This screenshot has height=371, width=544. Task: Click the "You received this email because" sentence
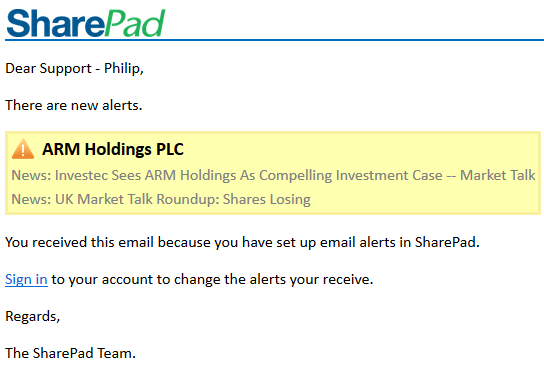tap(242, 242)
